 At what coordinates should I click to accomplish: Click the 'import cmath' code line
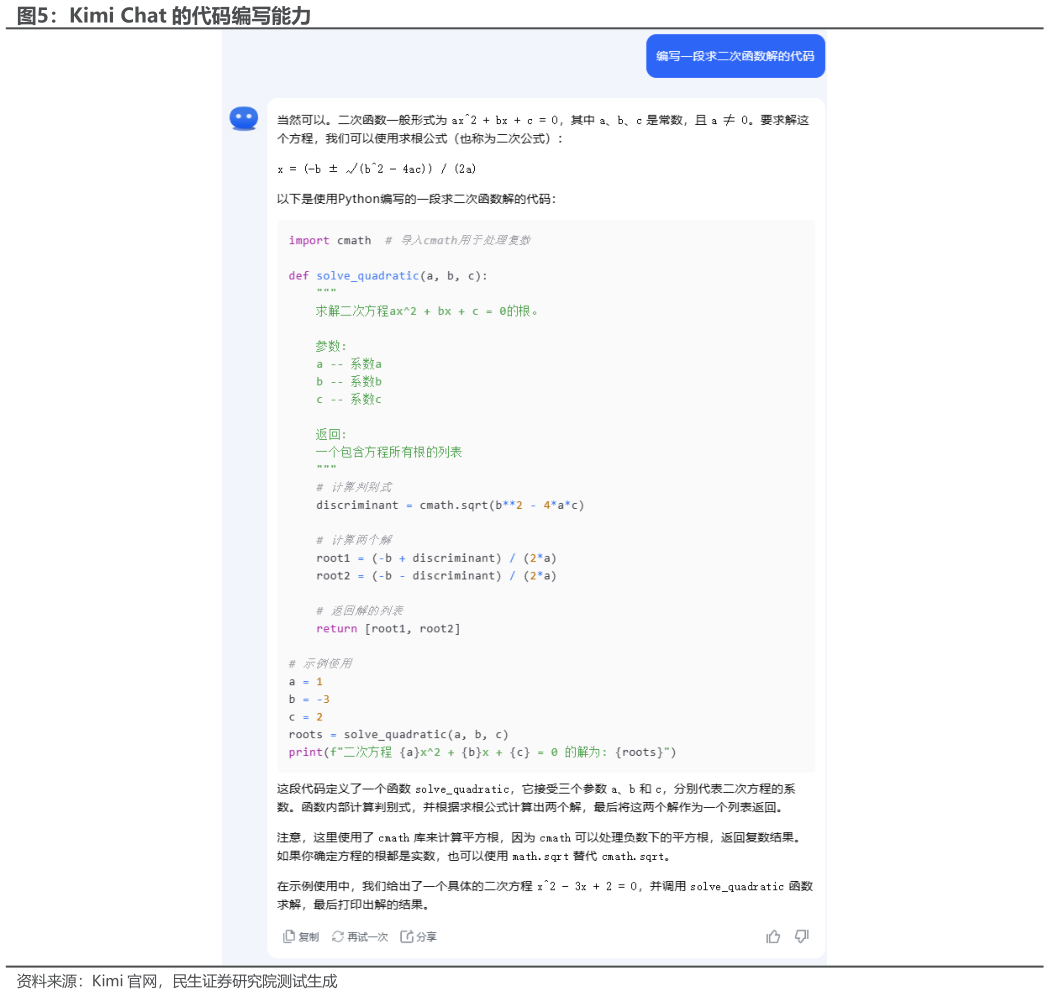[x=409, y=240]
